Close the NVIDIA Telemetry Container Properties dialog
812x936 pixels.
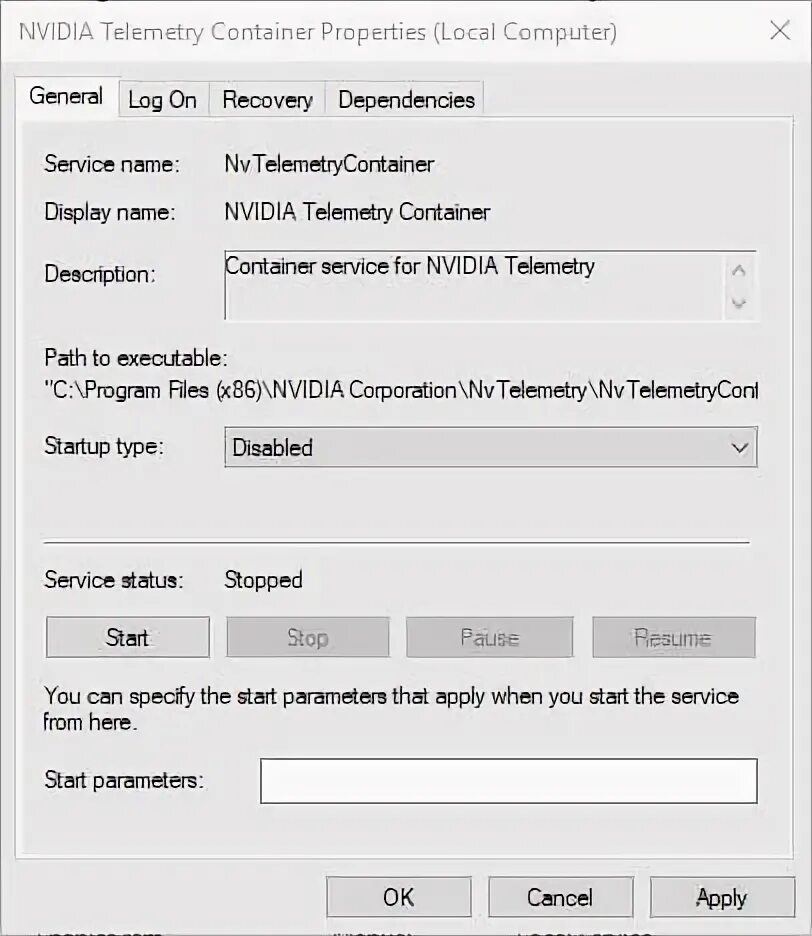tap(780, 31)
